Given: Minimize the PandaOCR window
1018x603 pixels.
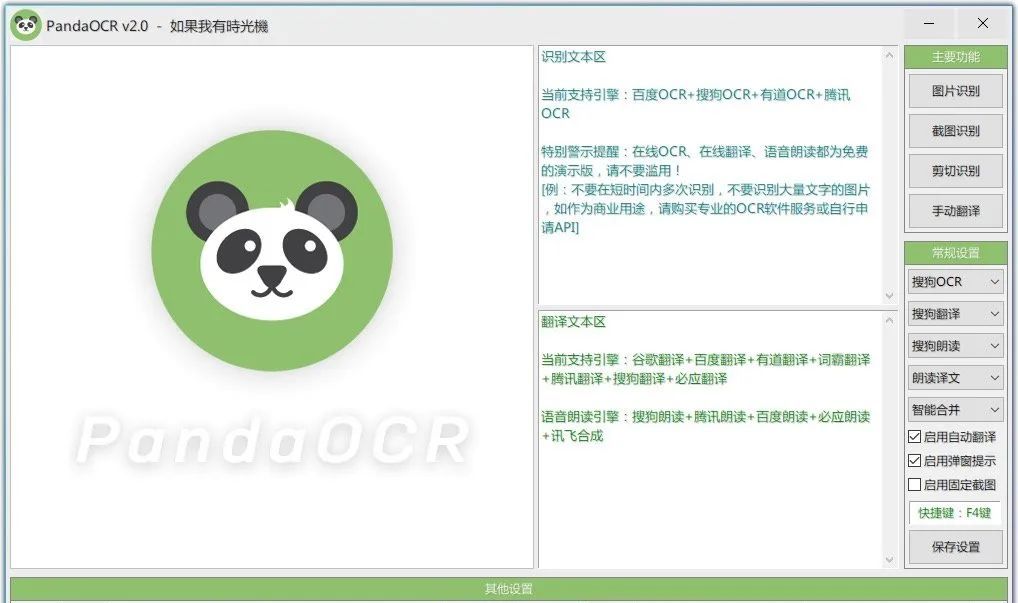Looking at the screenshot, I should click(x=929, y=24).
